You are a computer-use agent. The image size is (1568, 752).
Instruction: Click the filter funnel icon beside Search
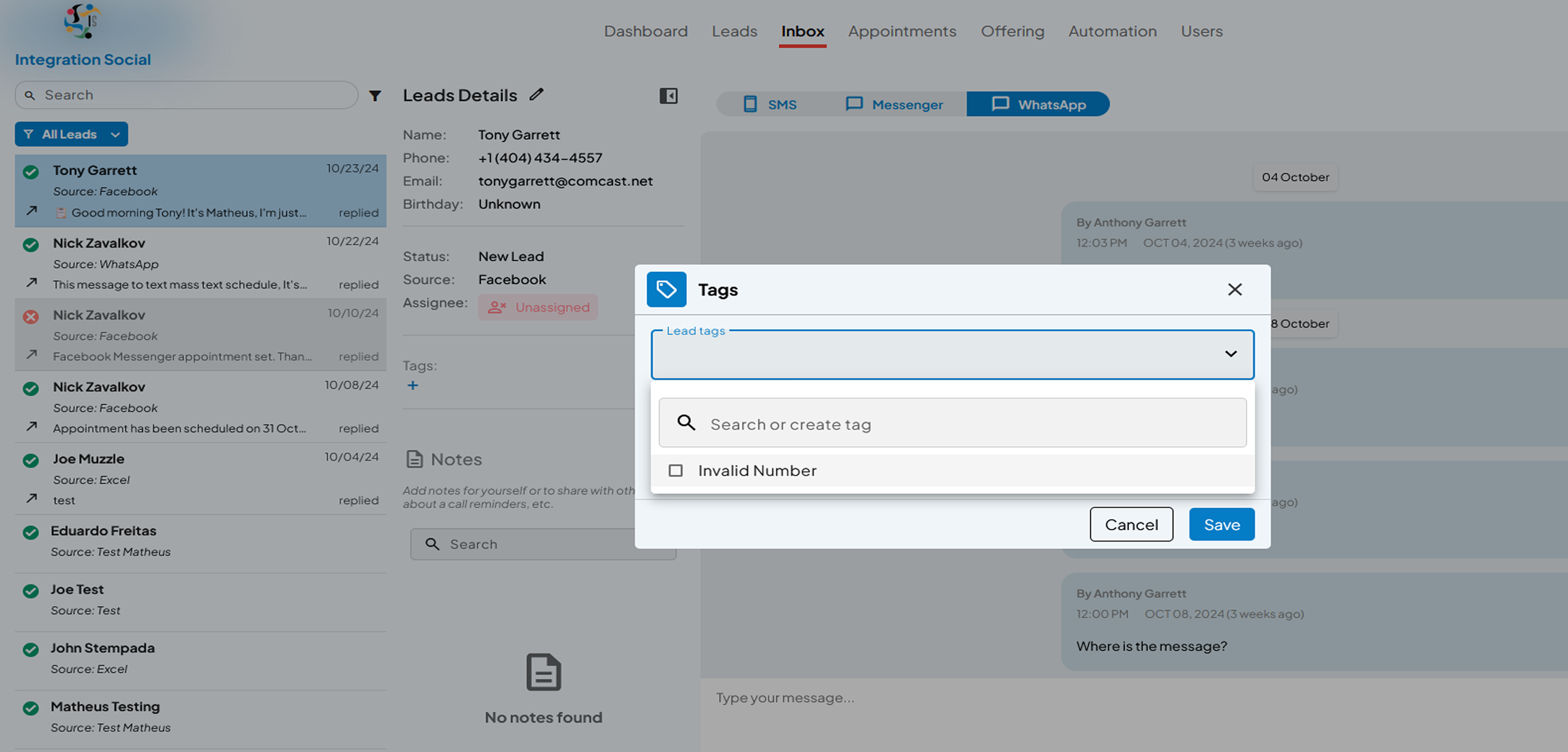point(375,96)
